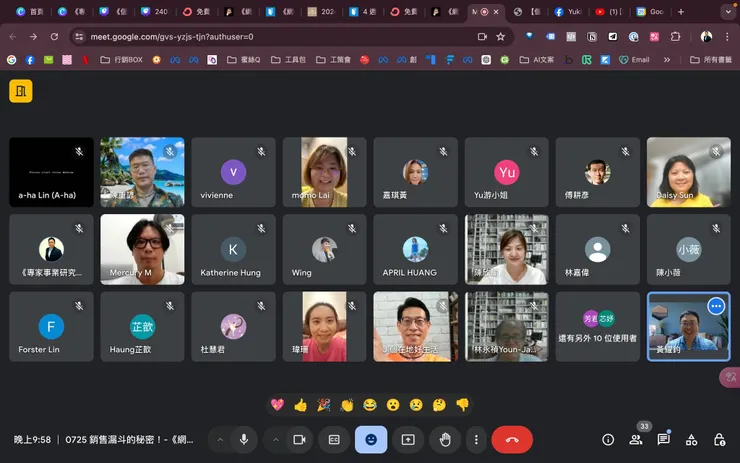Send the surprised face reaction
This screenshot has height=463, width=740.
click(393, 404)
